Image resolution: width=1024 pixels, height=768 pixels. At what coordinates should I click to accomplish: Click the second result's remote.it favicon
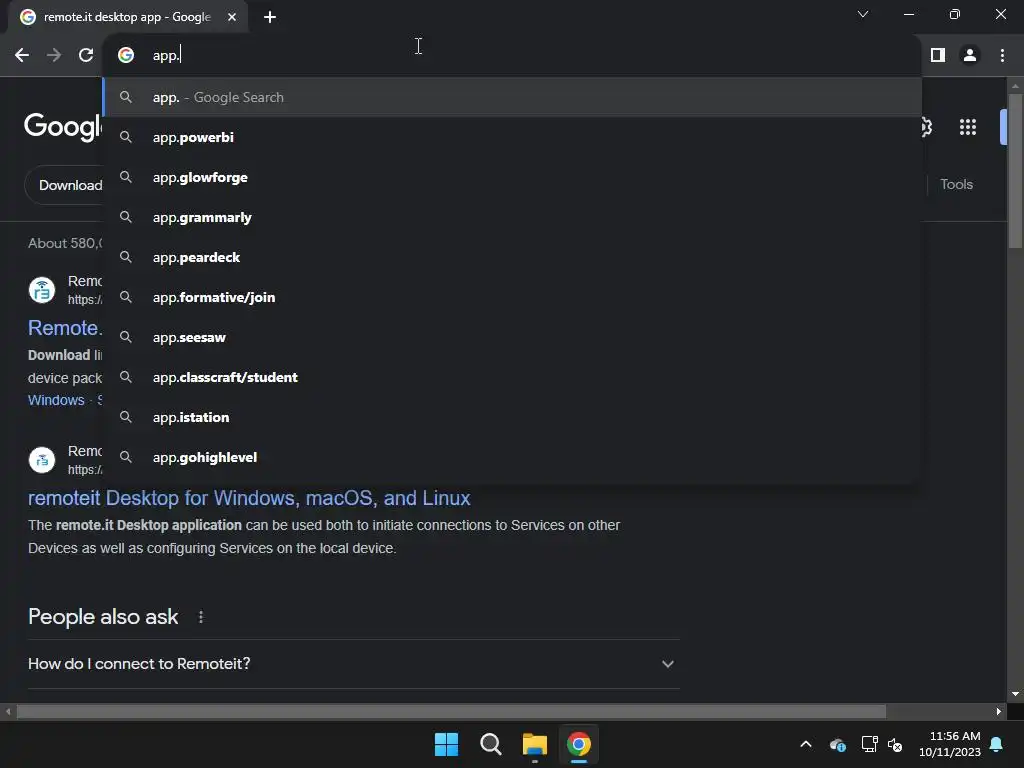(x=42, y=460)
